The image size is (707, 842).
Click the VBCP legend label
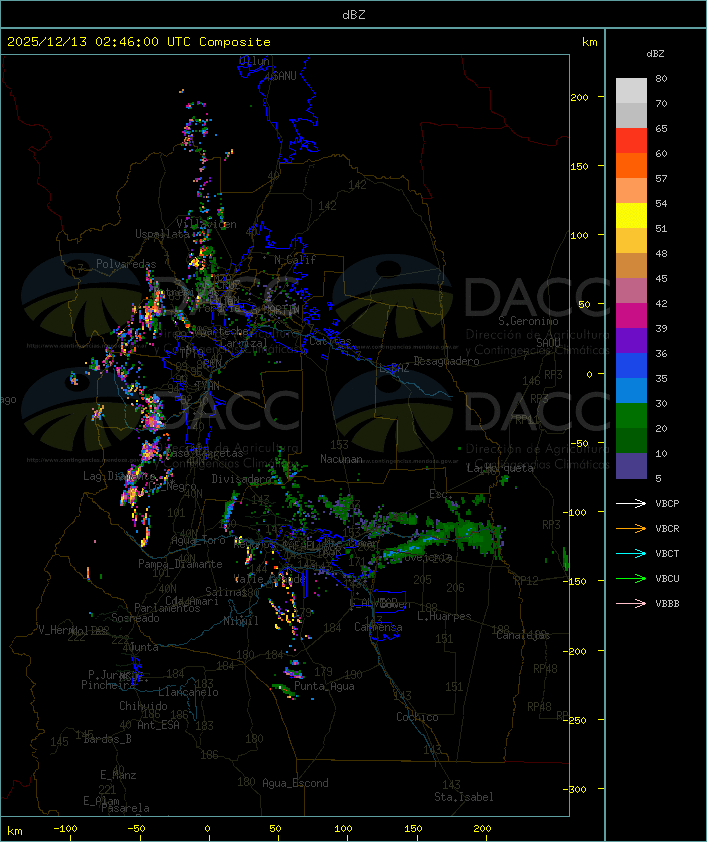click(667, 504)
